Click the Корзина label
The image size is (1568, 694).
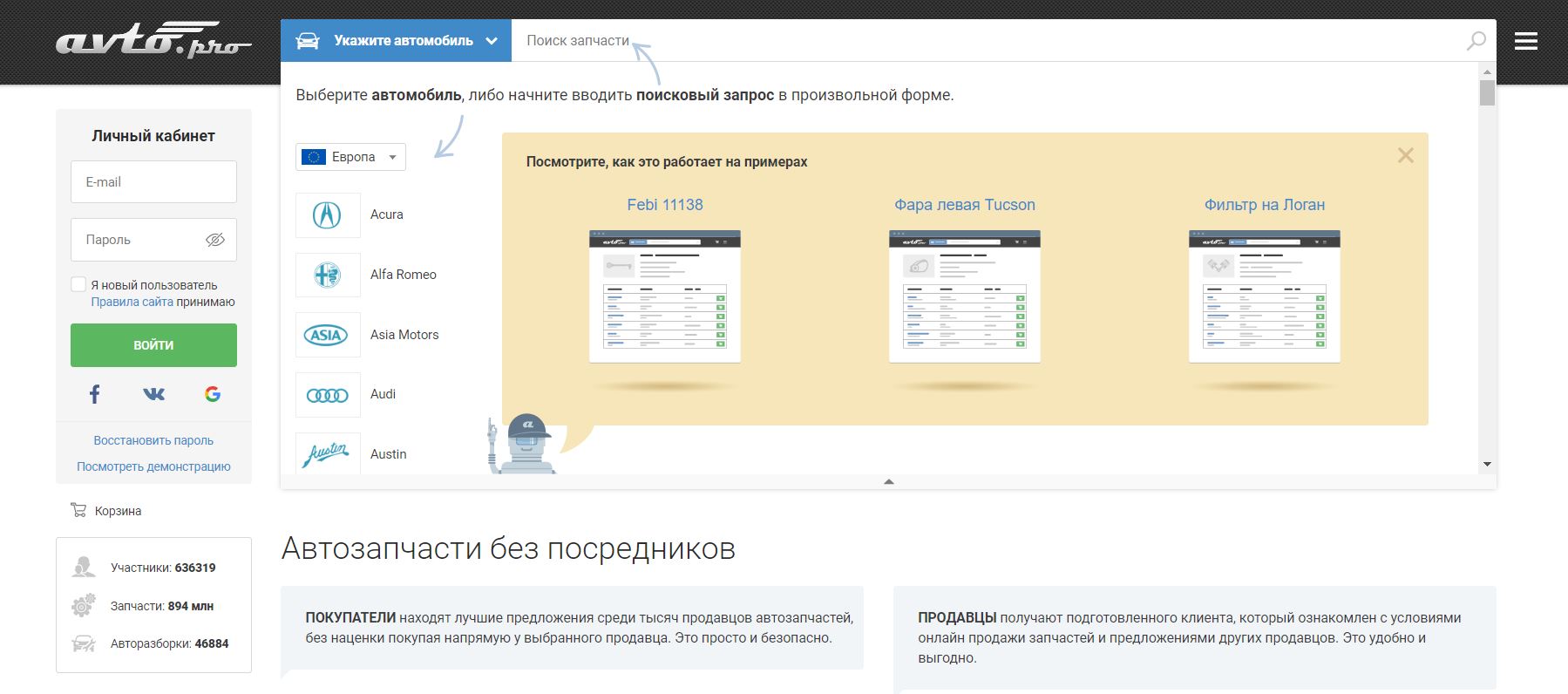118,511
